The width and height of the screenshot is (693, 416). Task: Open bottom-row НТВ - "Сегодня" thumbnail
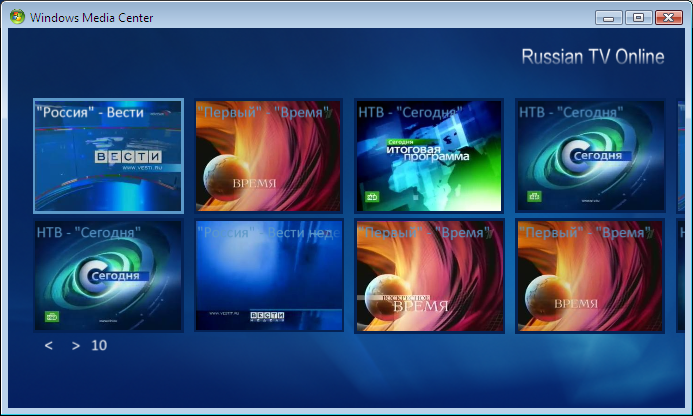[x=108, y=276]
